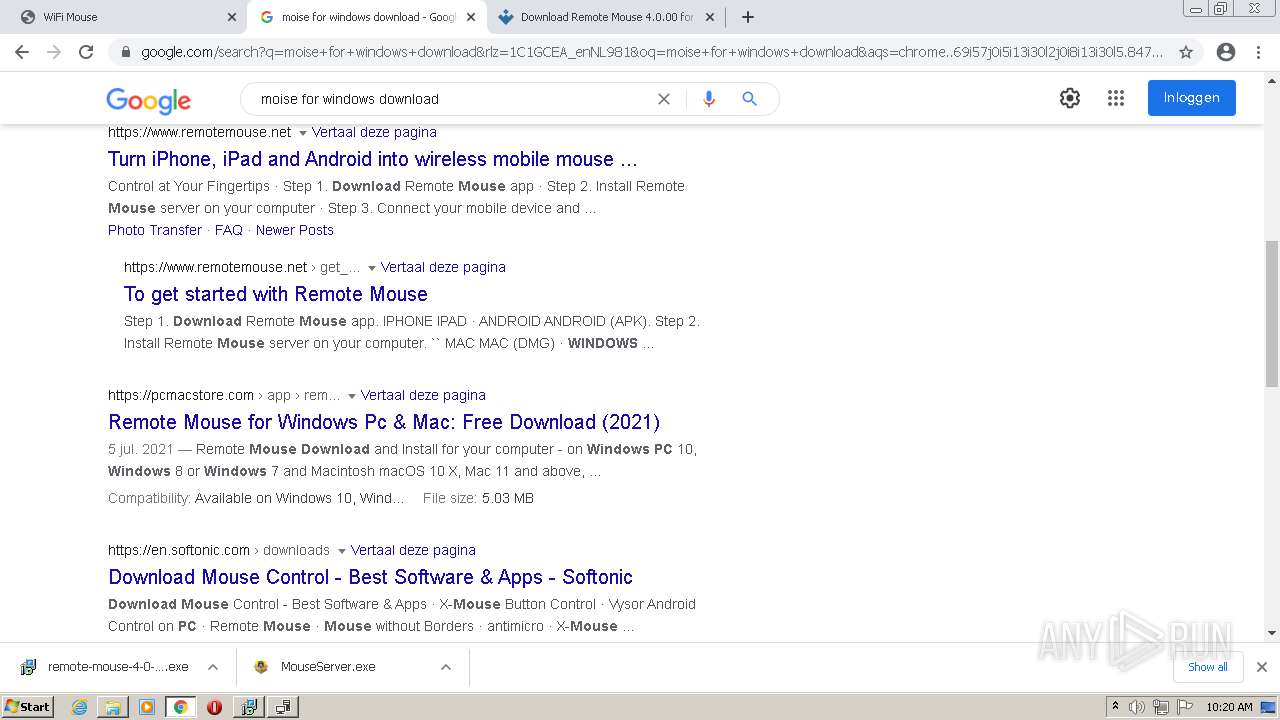Open 'To get started with Remote Mouse'
This screenshot has width=1280, height=720.
[x=276, y=294]
